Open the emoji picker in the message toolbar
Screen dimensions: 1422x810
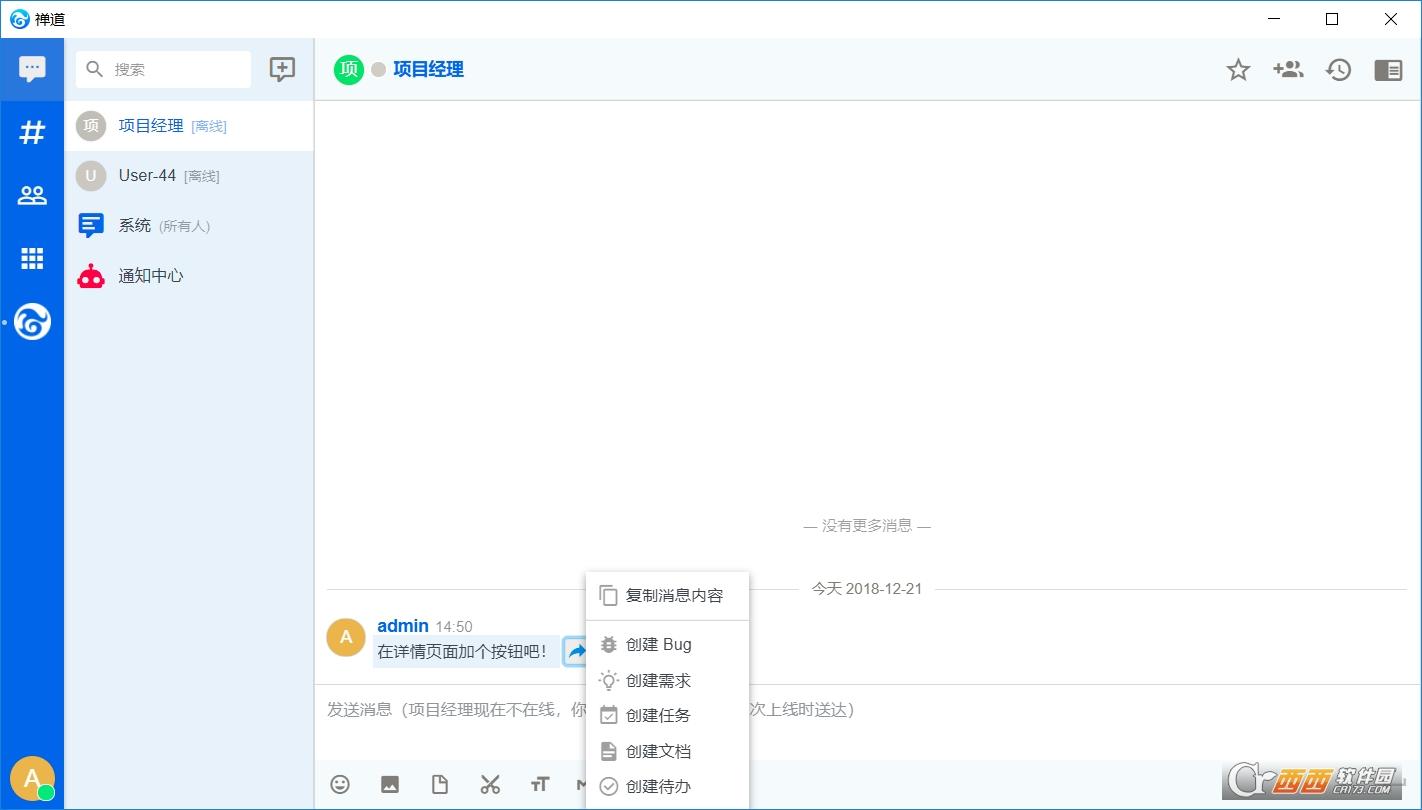pyautogui.click(x=340, y=785)
